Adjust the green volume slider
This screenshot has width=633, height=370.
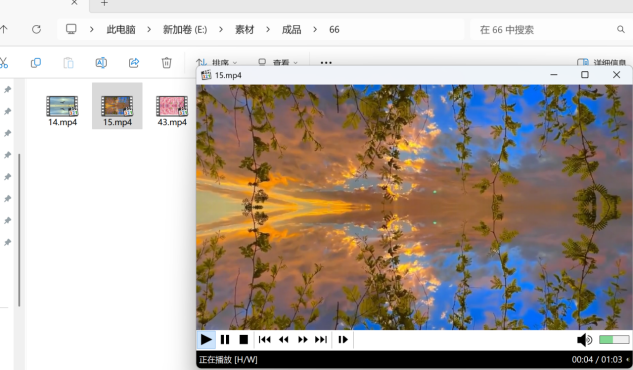[x=614, y=340]
